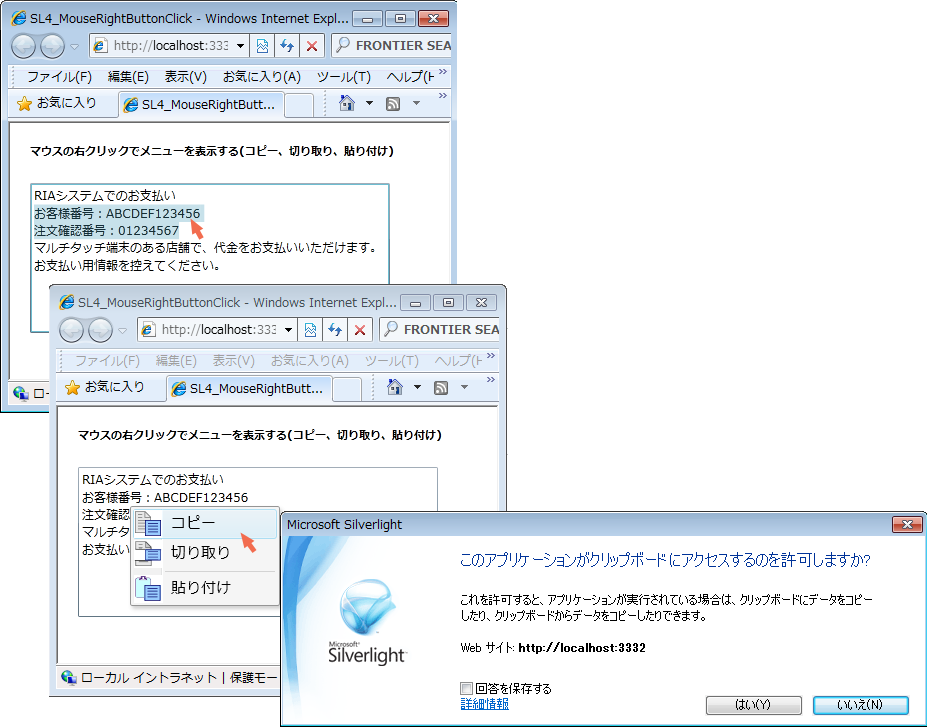The image size is (928, 727).
Task: Click Back button in top IE window
Action: (24, 46)
